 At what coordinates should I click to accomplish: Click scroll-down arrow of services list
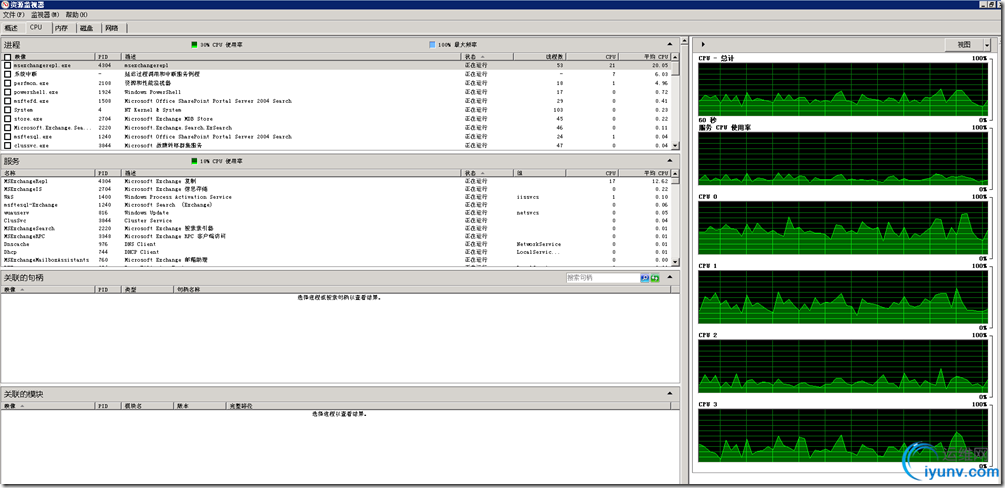[675, 264]
